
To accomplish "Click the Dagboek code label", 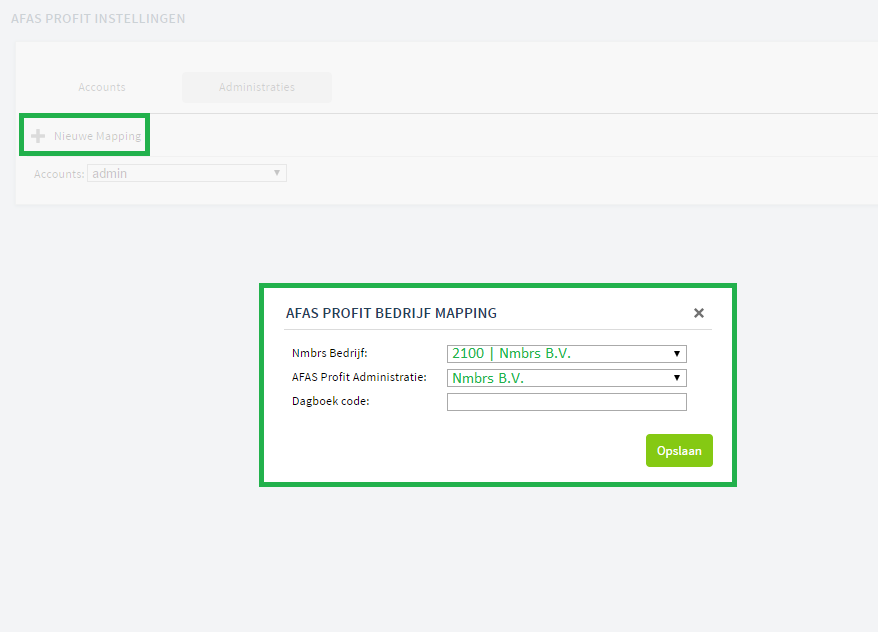I will pyautogui.click(x=330, y=401).
